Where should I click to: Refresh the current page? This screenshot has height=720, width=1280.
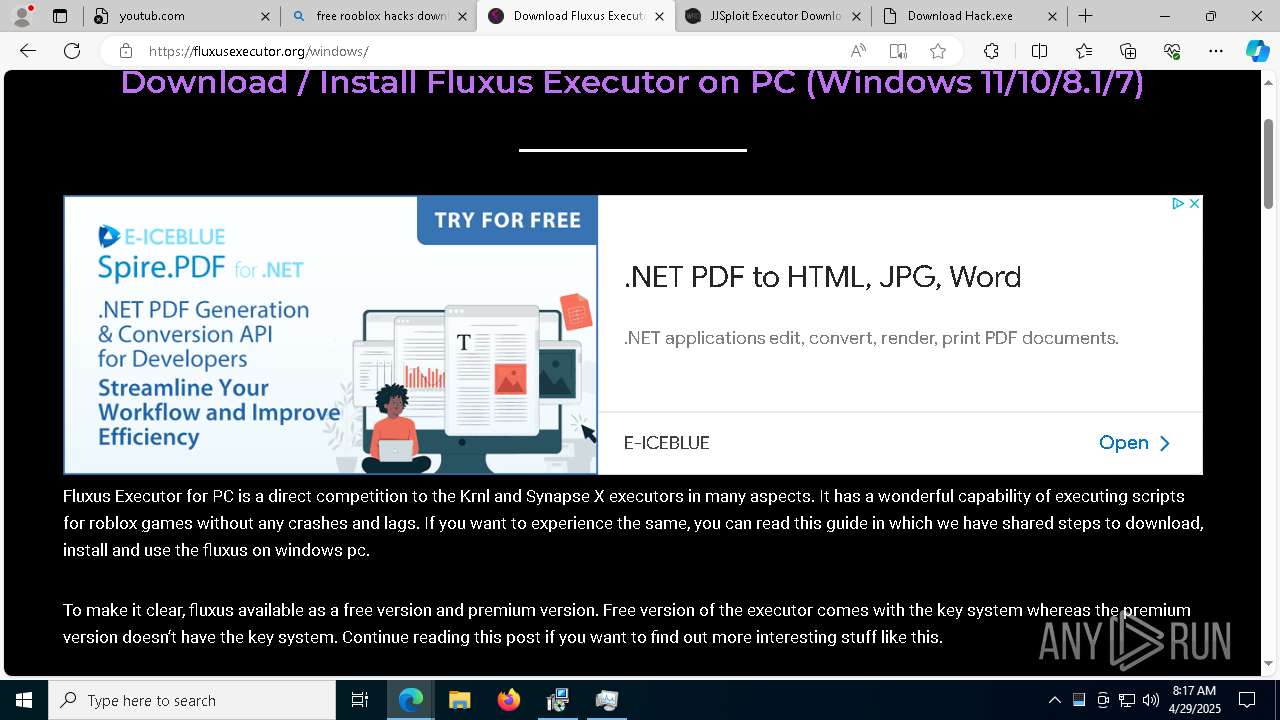[72, 51]
